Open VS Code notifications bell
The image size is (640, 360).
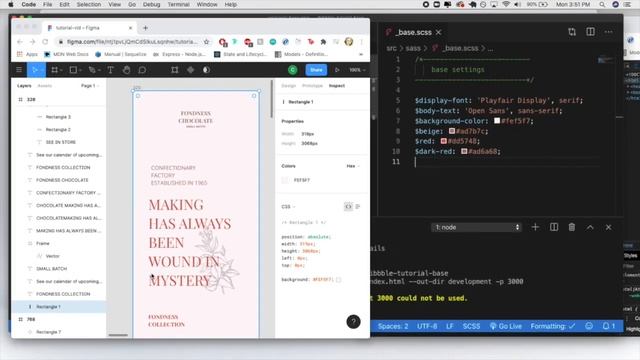click(607, 326)
